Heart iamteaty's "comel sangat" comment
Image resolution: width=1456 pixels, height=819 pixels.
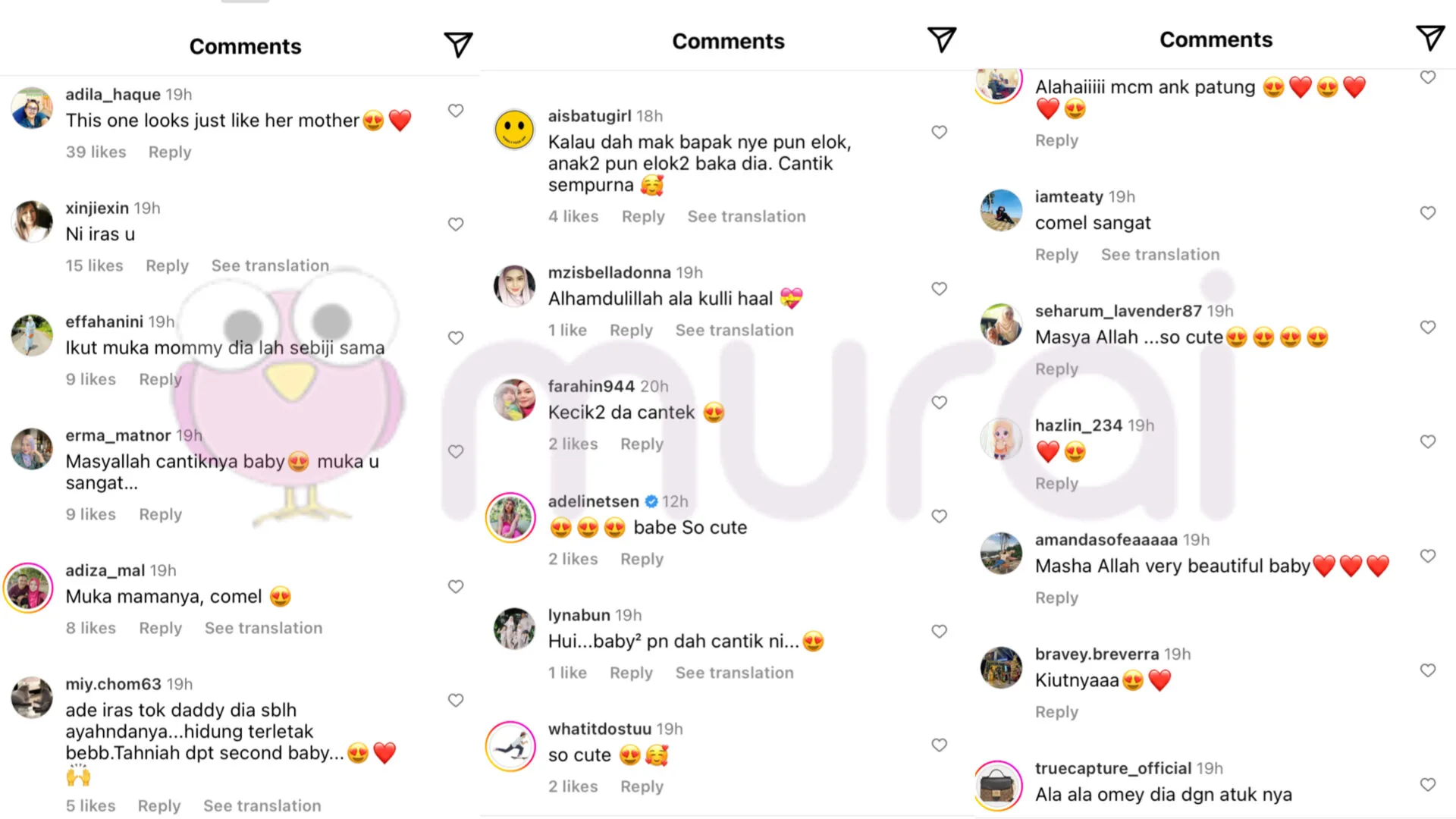1428,213
